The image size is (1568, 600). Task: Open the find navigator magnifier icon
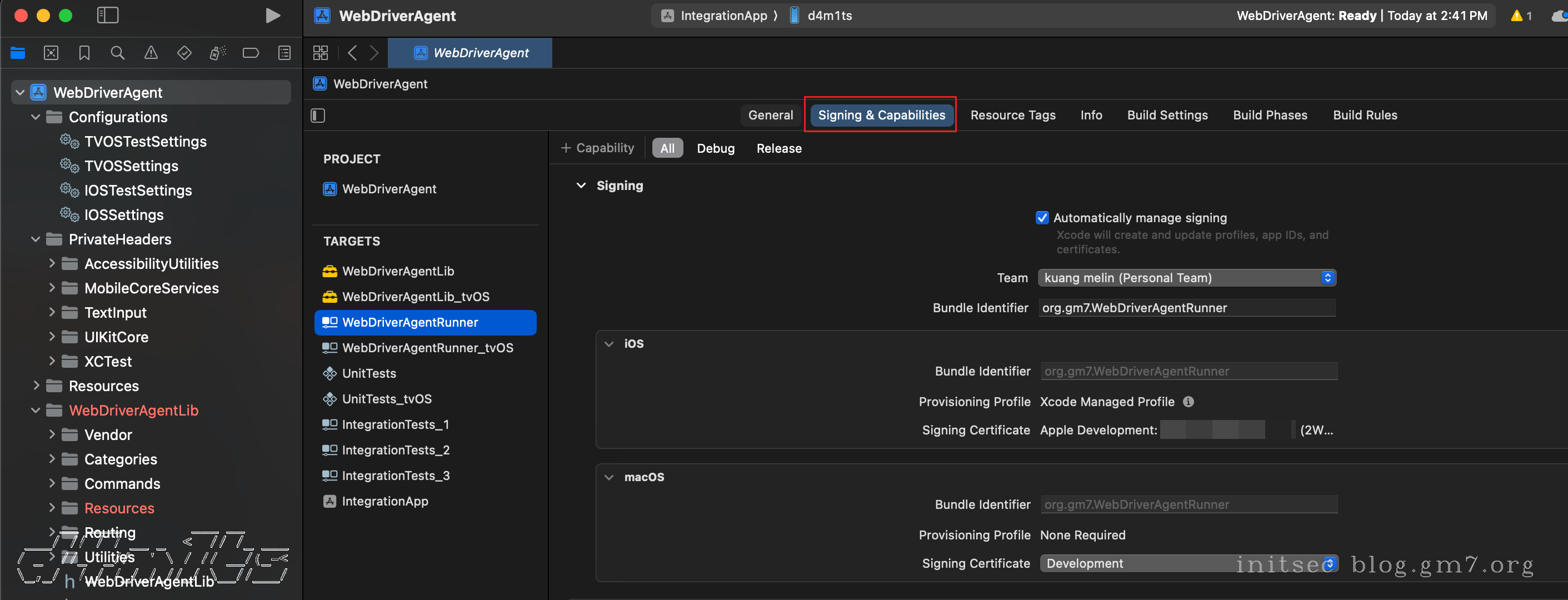pos(117,53)
